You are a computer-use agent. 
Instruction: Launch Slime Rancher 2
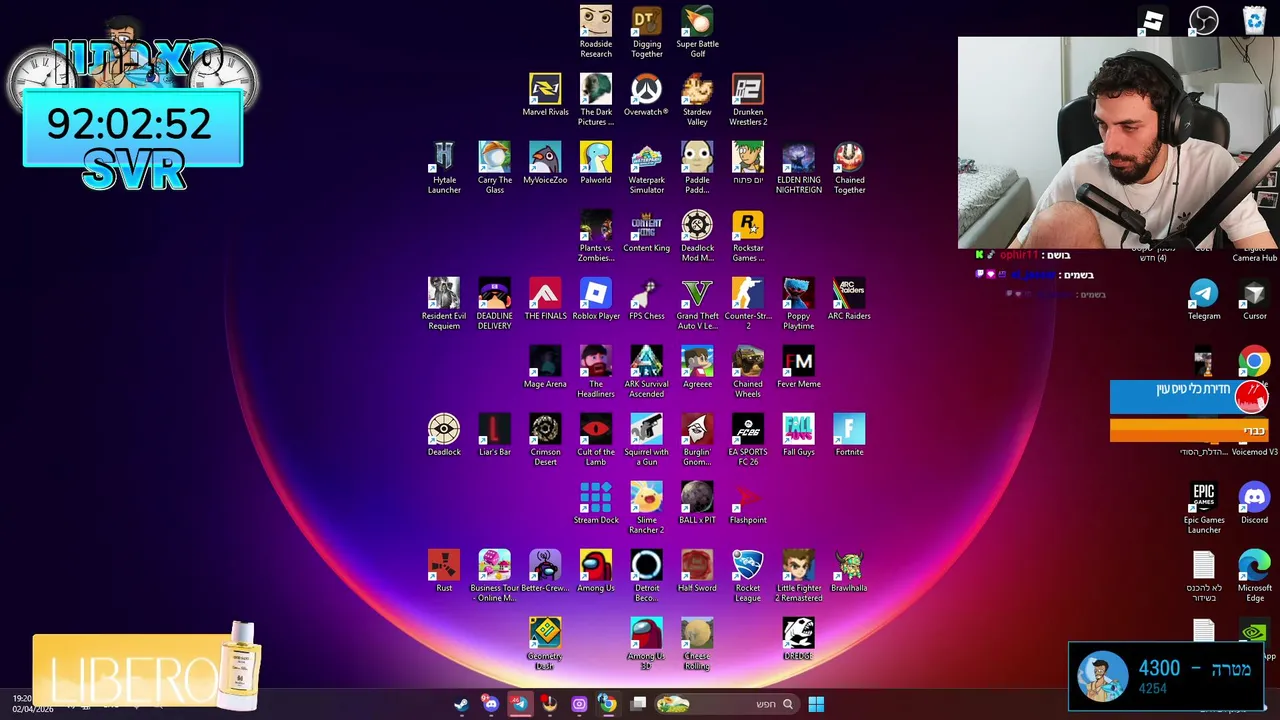pos(647,508)
